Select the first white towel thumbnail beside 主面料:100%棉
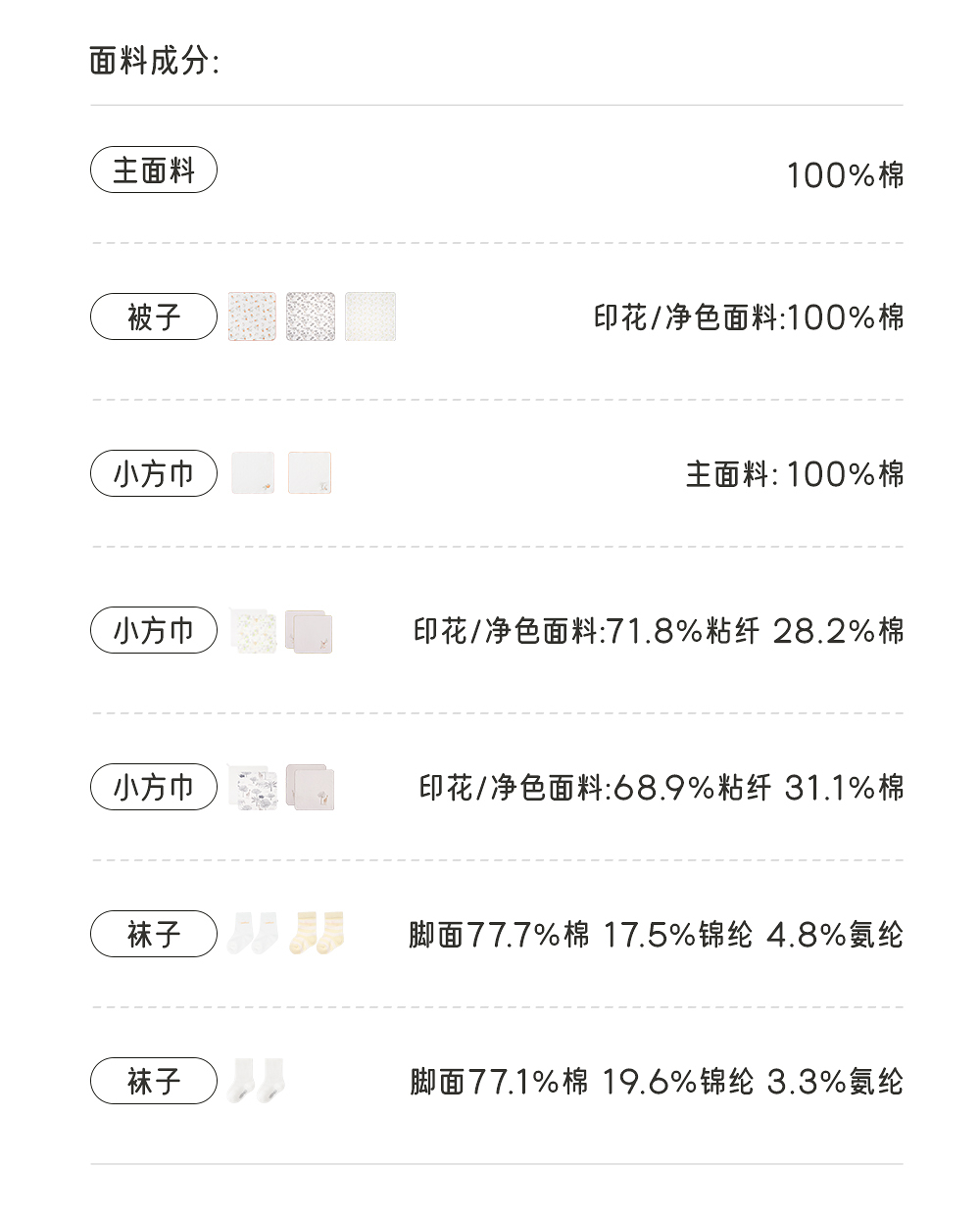The height and width of the screenshot is (1215, 980). [253, 473]
